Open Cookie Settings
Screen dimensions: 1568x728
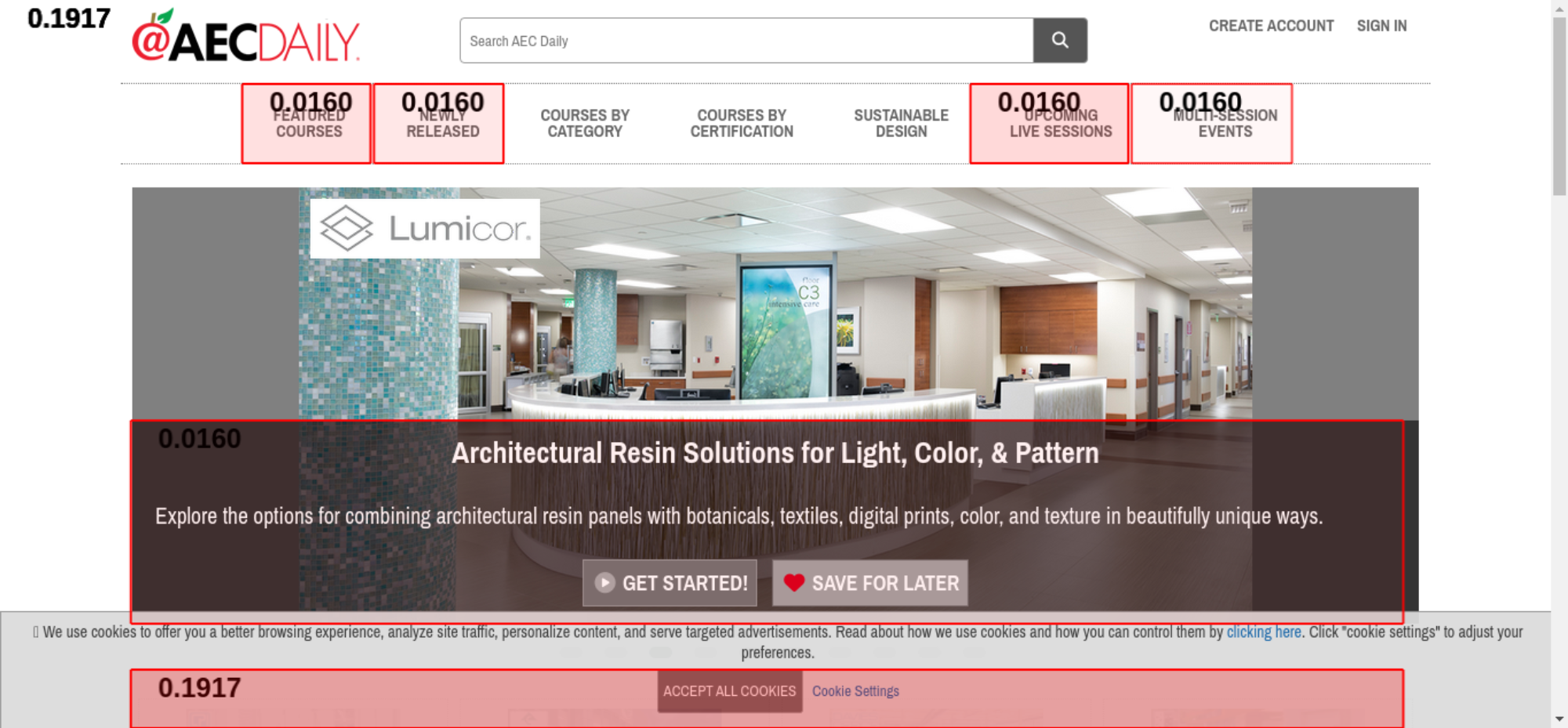click(855, 691)
